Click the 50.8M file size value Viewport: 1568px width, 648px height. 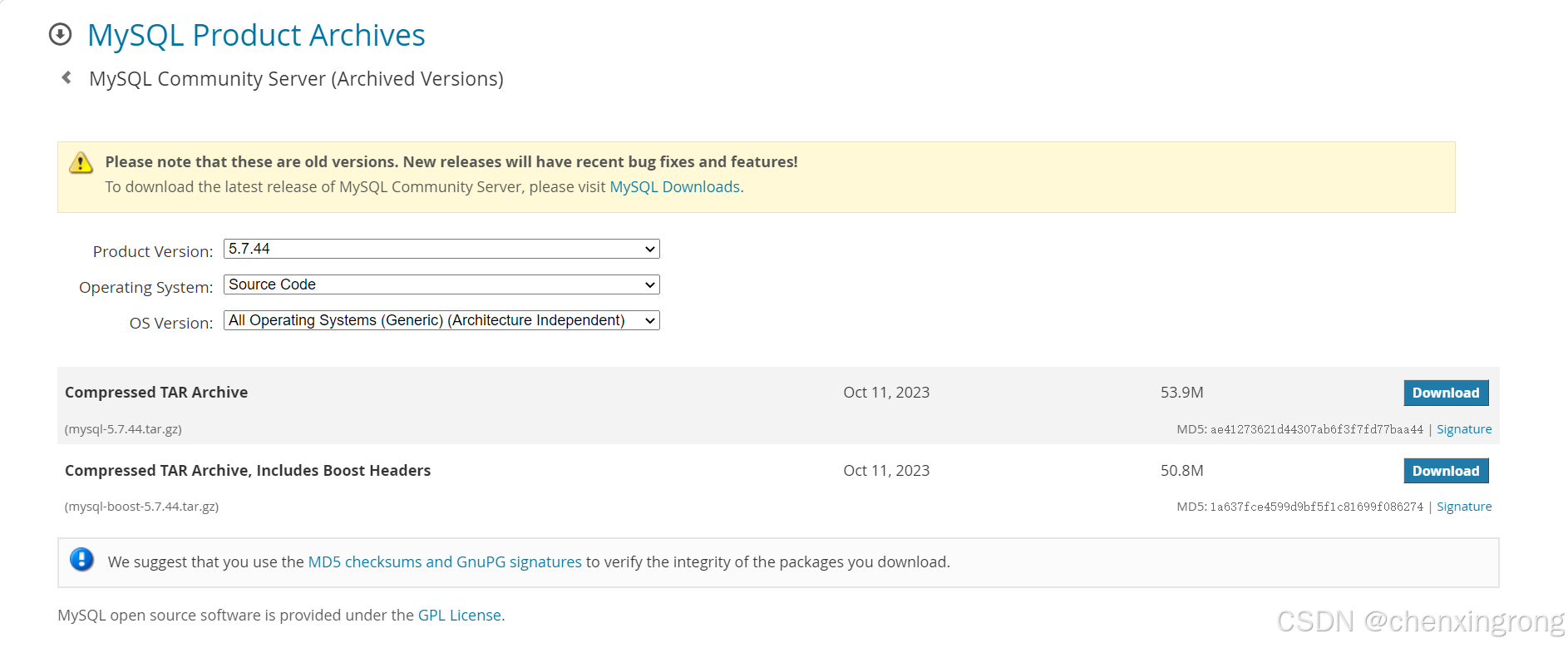point(1182,471)
